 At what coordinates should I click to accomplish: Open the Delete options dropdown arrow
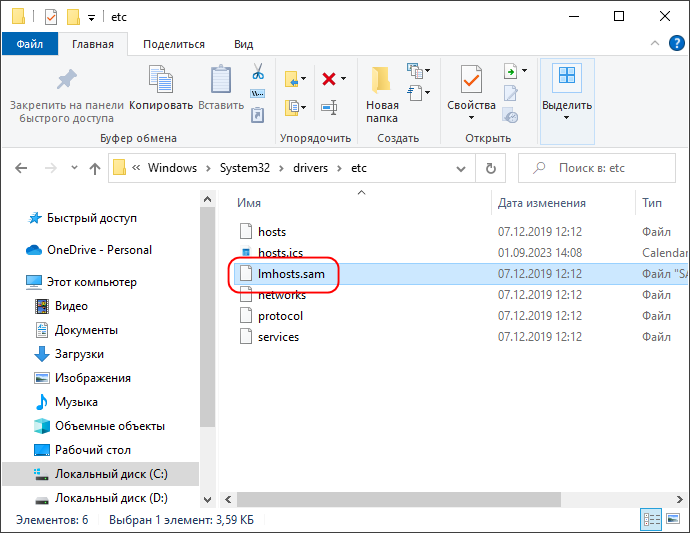[343, 79]
